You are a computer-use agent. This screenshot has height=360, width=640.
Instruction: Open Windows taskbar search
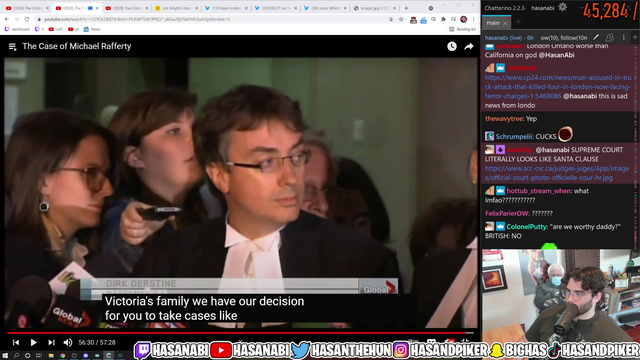pos(16,356)
